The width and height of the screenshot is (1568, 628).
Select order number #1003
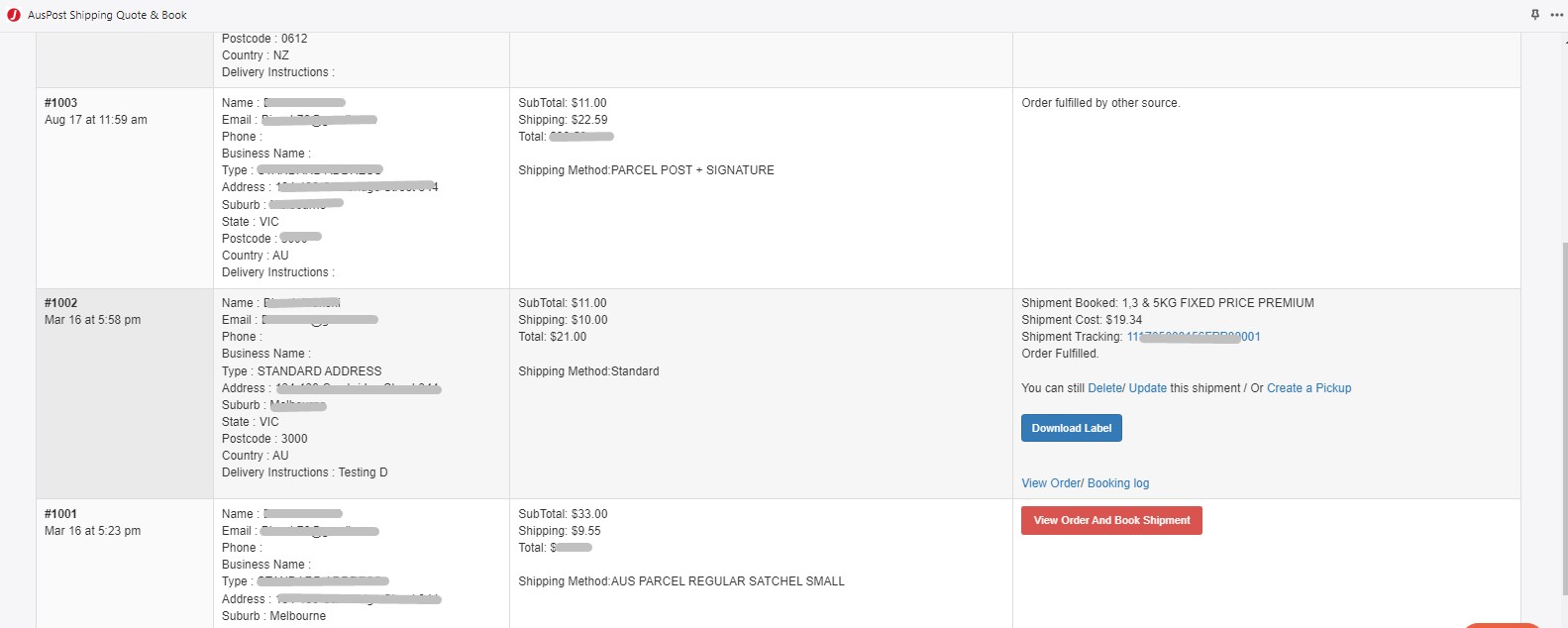pyautogui.click(x=60, y=103)
